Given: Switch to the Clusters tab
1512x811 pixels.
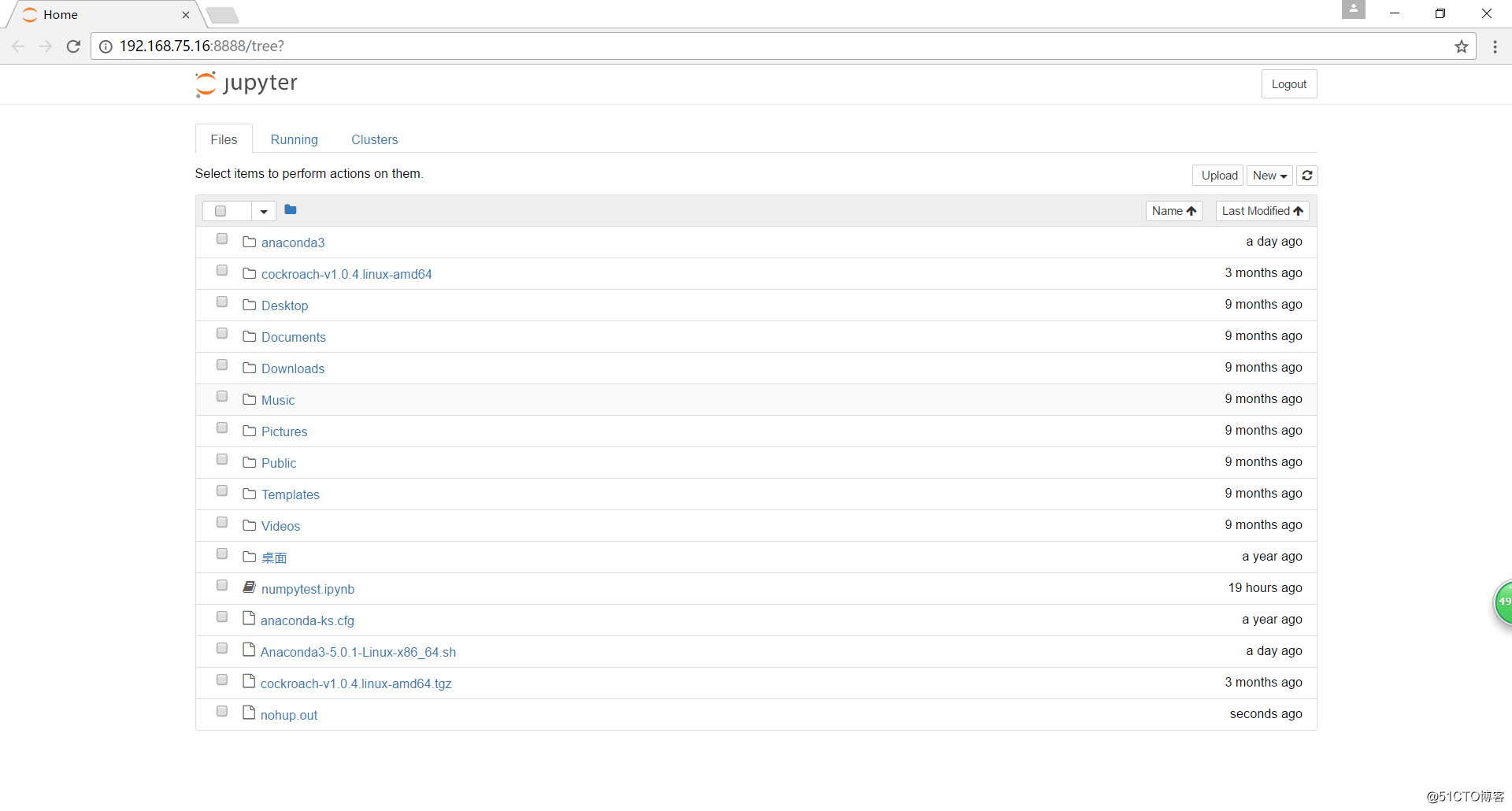Looking at the screenshot, I should 375,139.
